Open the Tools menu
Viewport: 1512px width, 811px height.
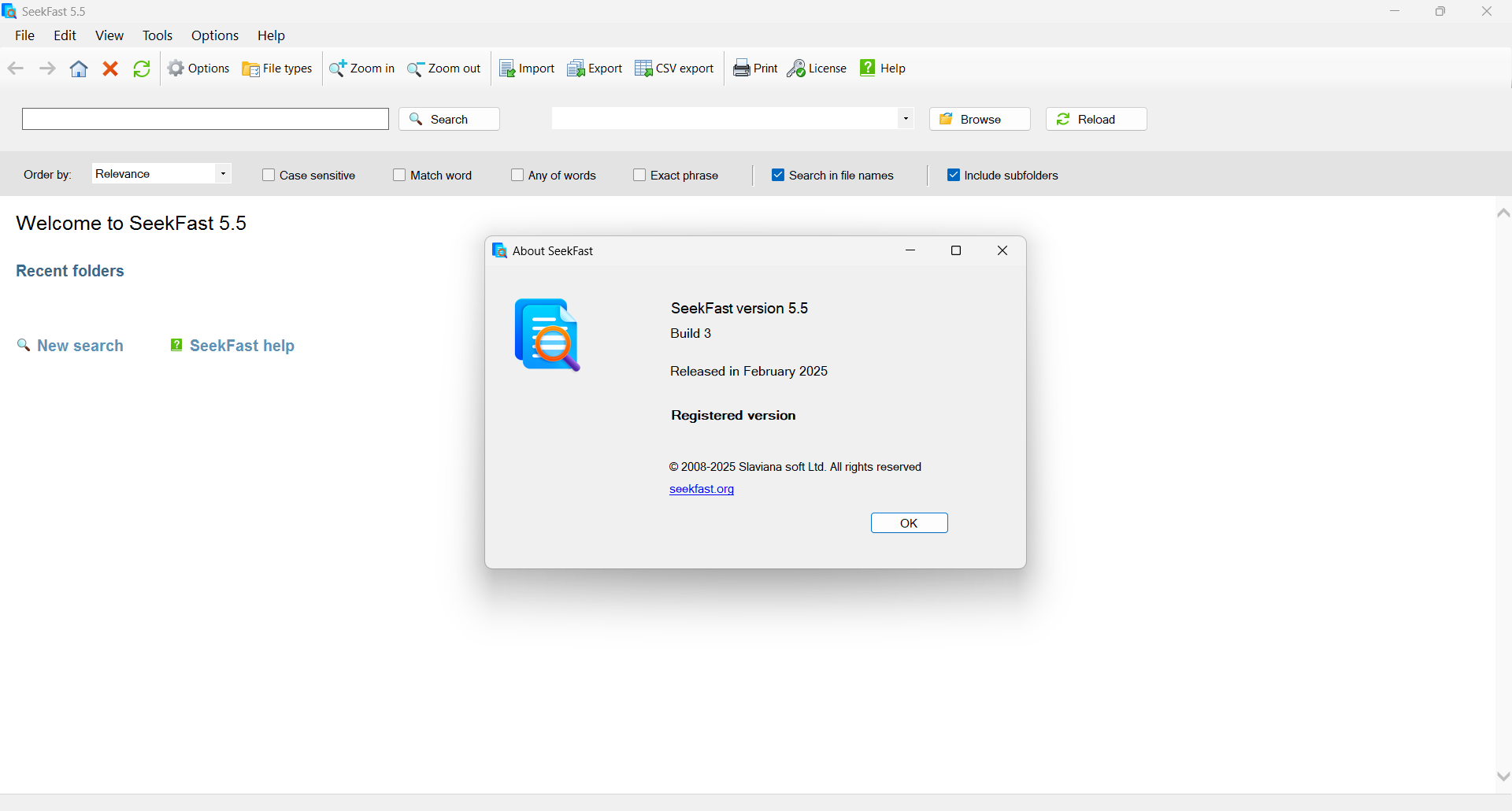157,35
